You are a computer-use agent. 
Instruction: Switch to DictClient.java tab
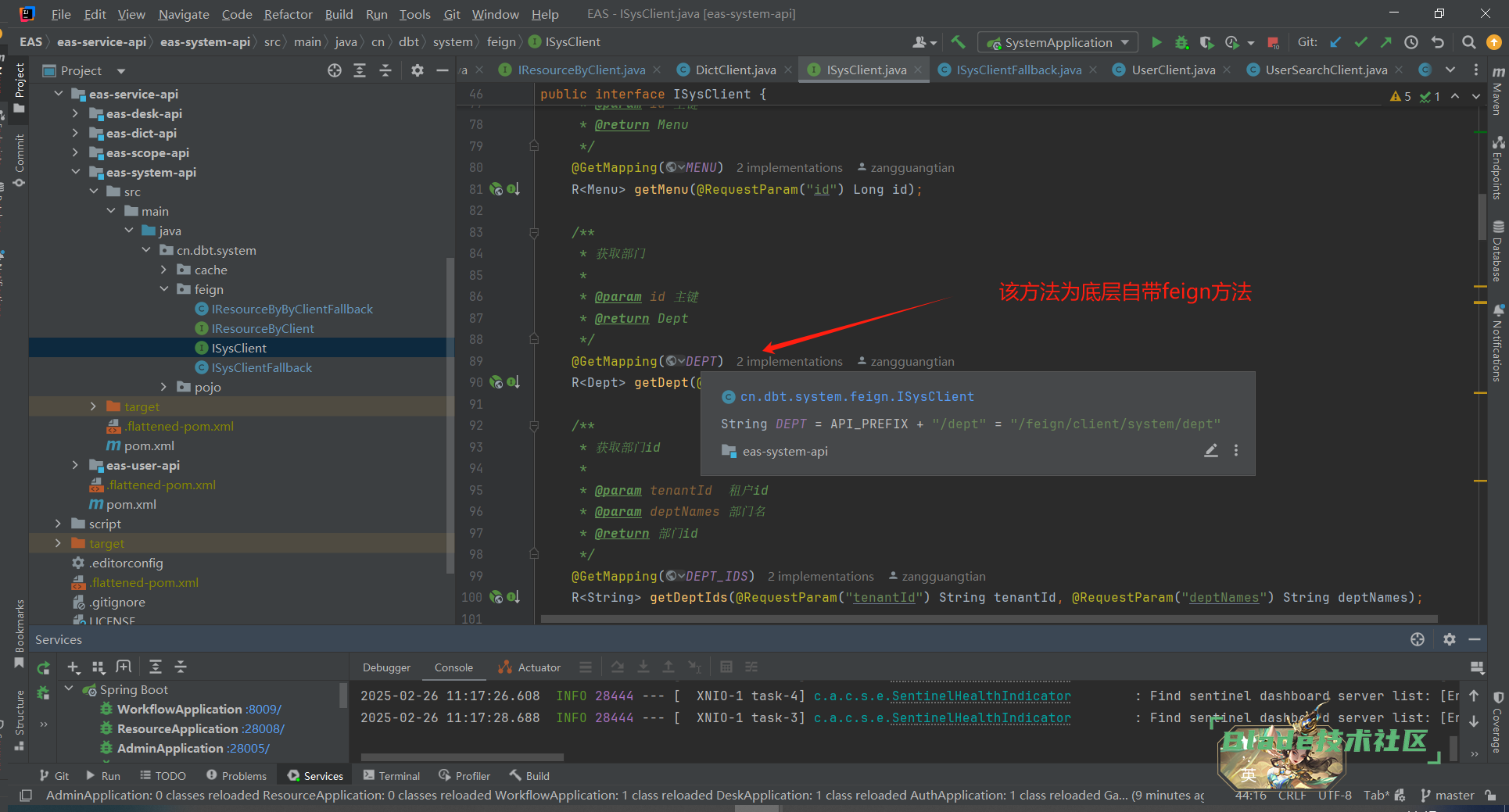coord(735,70)
